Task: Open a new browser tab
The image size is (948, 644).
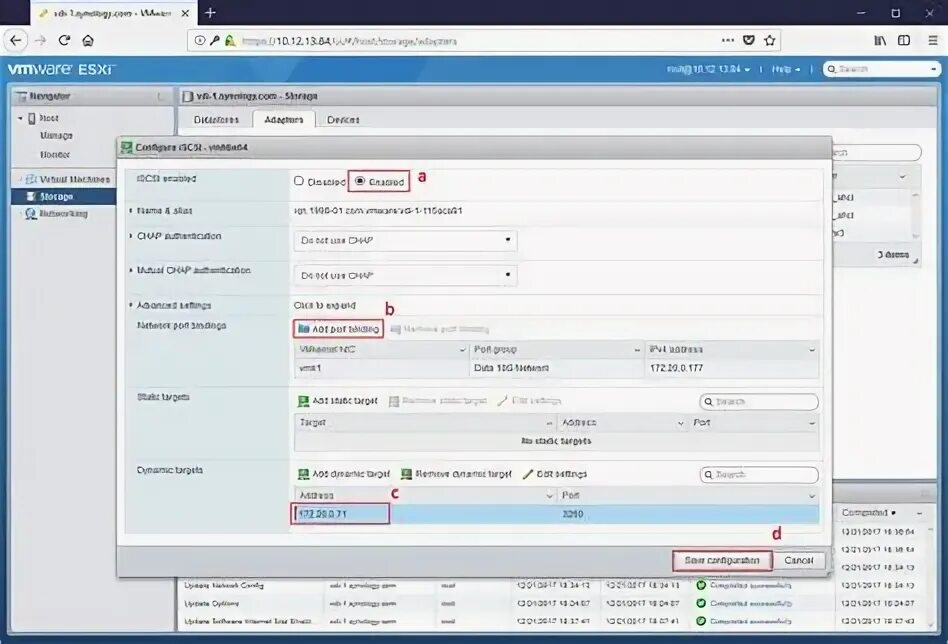Action: coord(210,13)
